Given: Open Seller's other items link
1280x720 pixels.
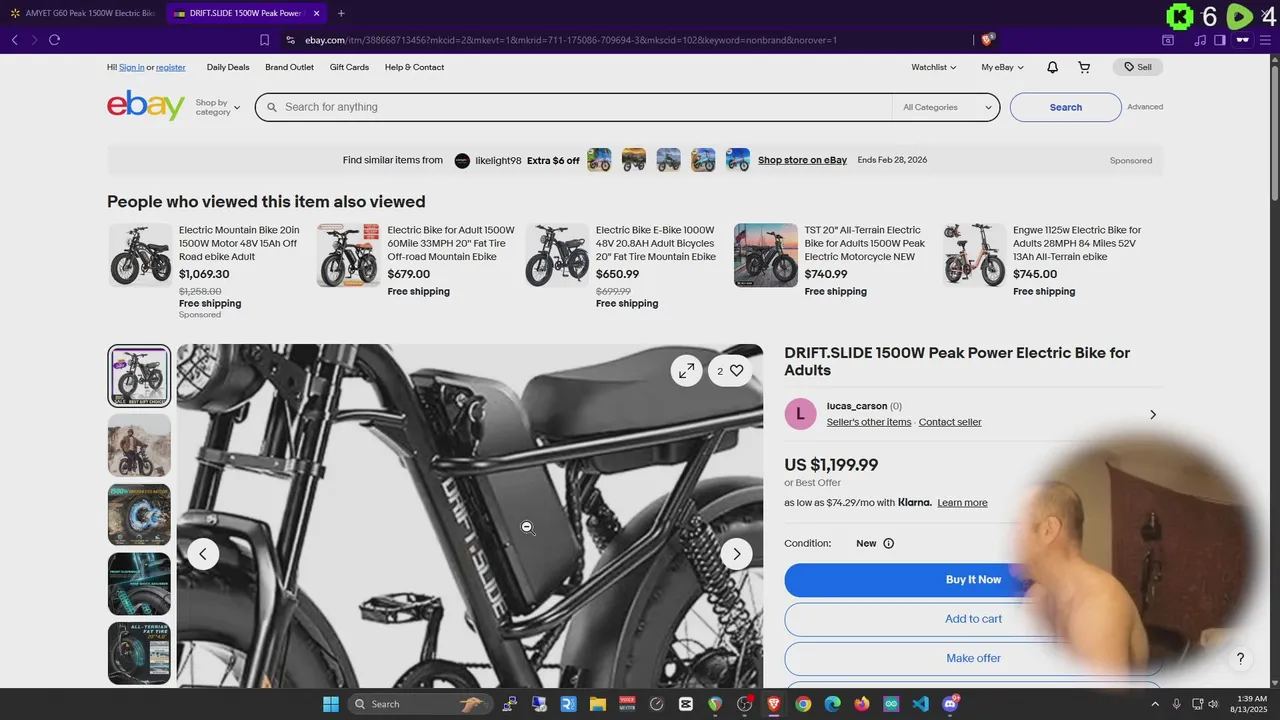Looking at the screenshot, I should 869,422.
